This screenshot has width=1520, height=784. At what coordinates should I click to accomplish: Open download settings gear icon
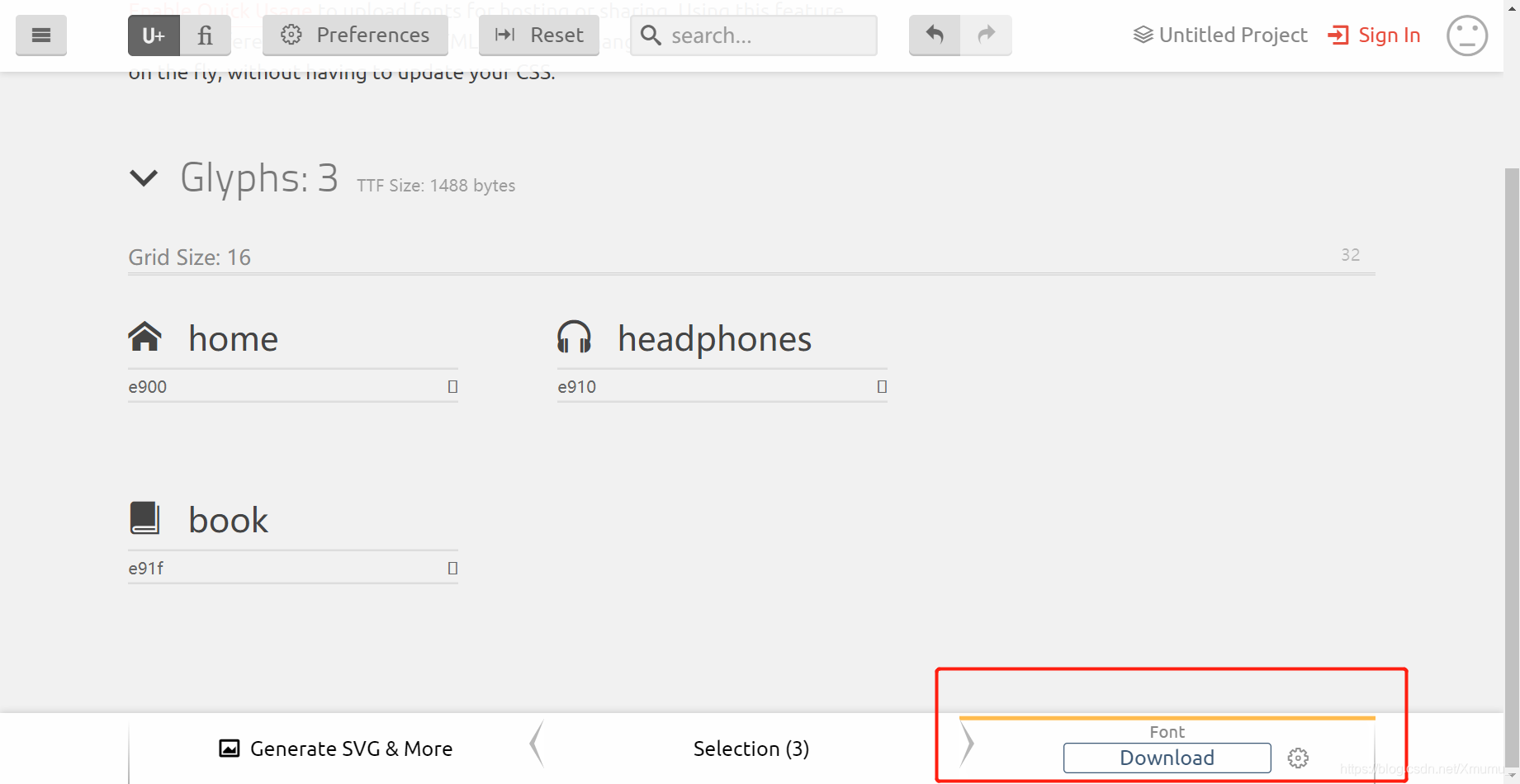coord(1298,758)
